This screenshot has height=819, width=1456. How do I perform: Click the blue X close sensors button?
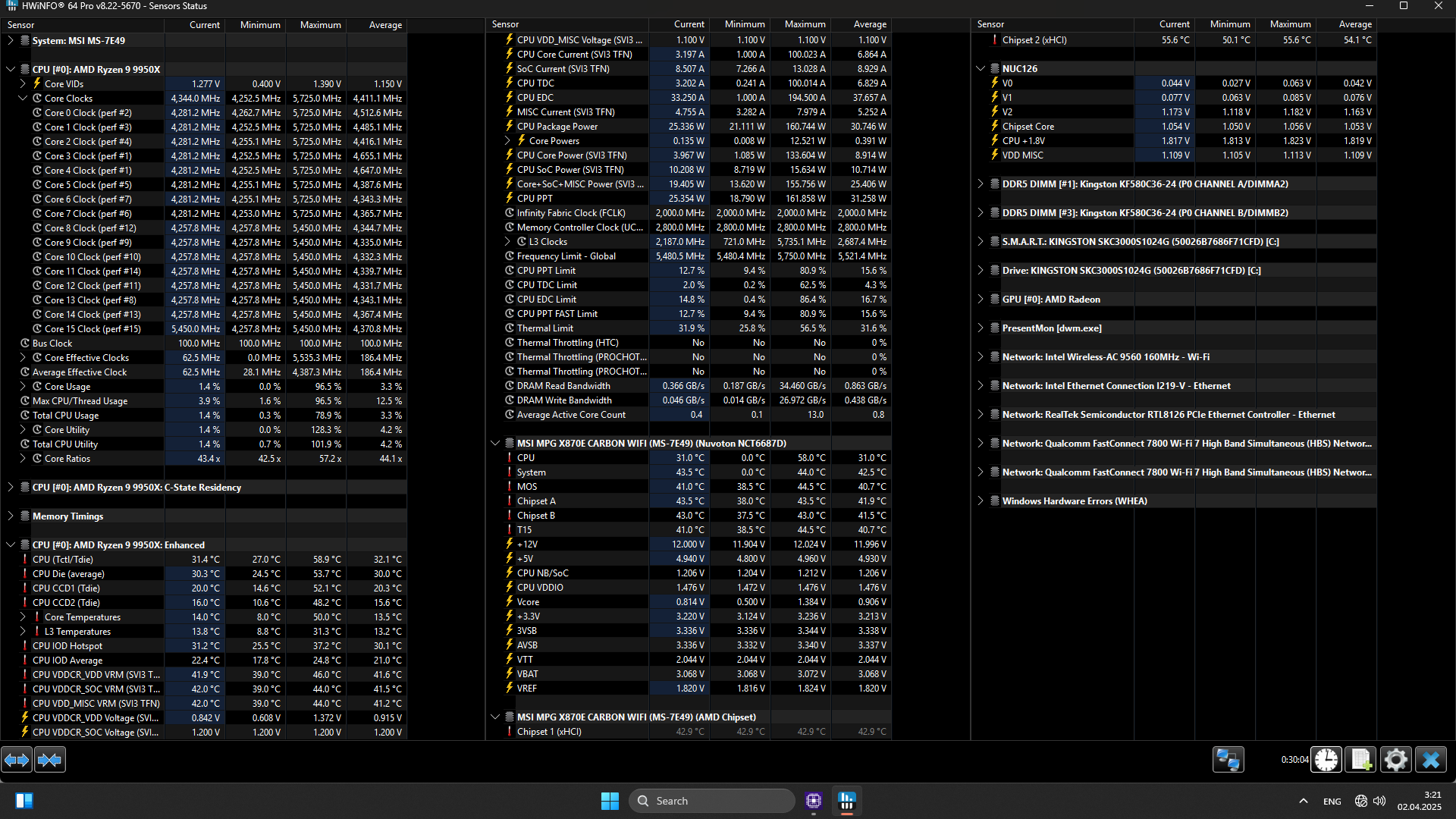(x=1430, y=759)
